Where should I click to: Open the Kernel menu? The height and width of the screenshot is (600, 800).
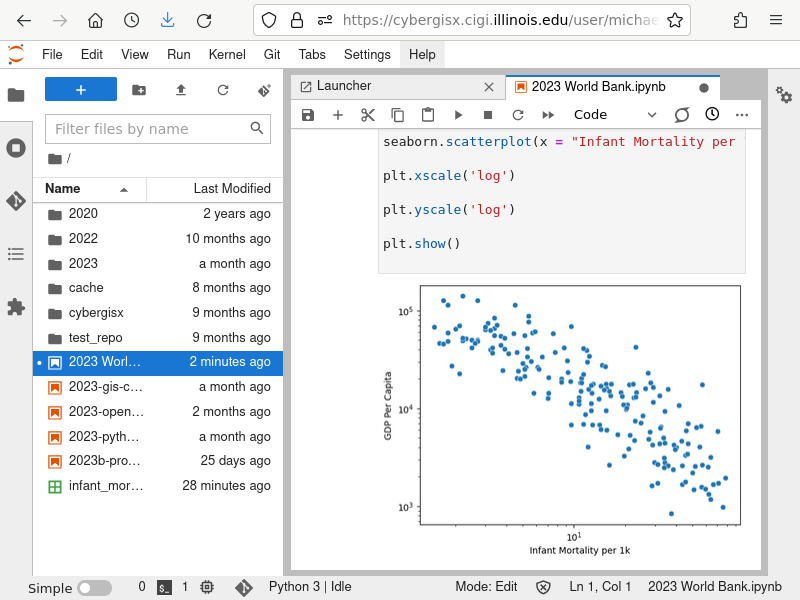tap(227, 54)
